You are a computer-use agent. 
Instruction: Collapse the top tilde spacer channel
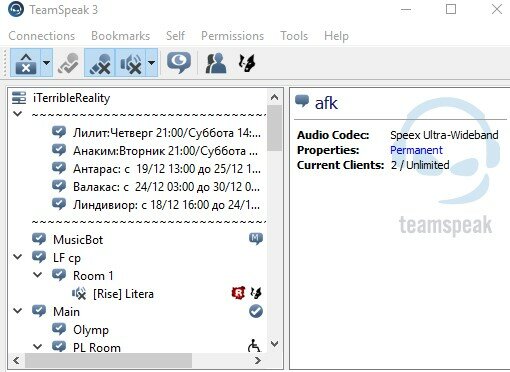pos(17,114)
